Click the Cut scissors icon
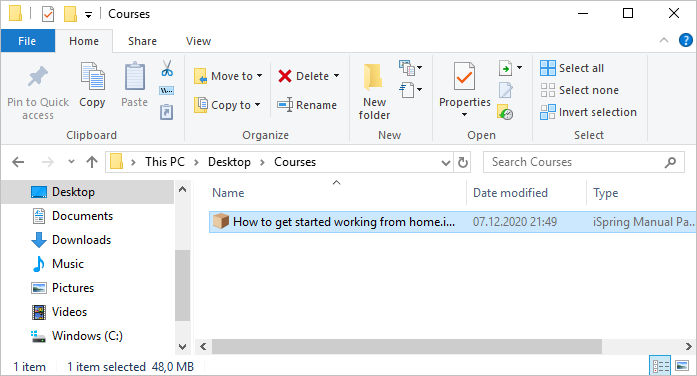This screenshot has width=697, height=376. (x=167, y=68)
